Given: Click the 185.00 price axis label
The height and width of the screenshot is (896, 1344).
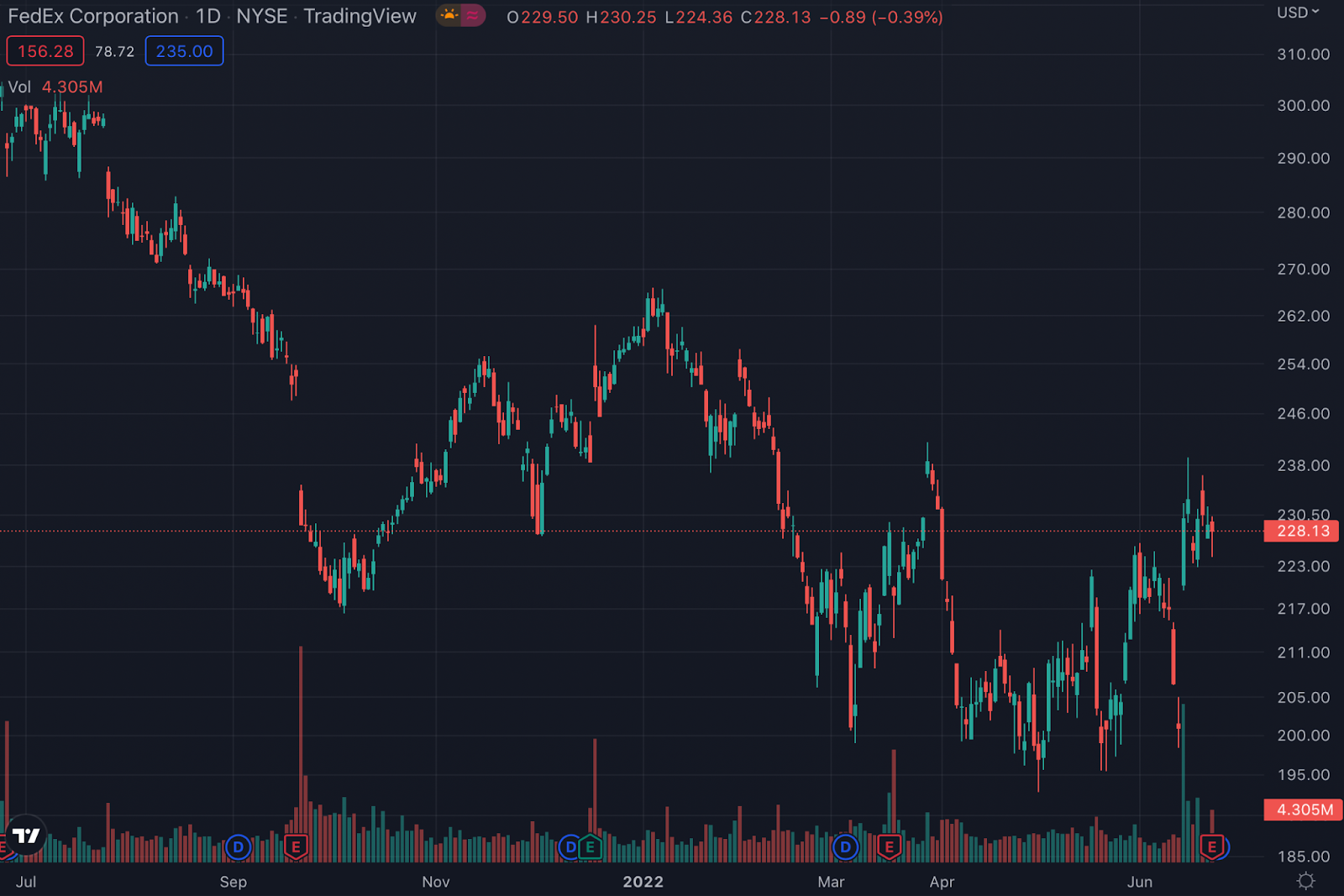Looking at the screenshot, I should (x=1304, y=857).
